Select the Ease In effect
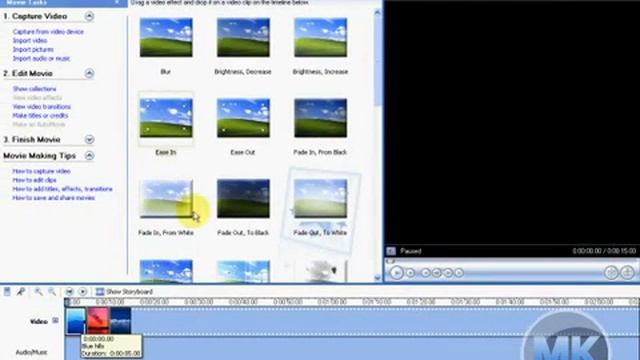Viewport: 640px width, 360px height. coord(166,118)
